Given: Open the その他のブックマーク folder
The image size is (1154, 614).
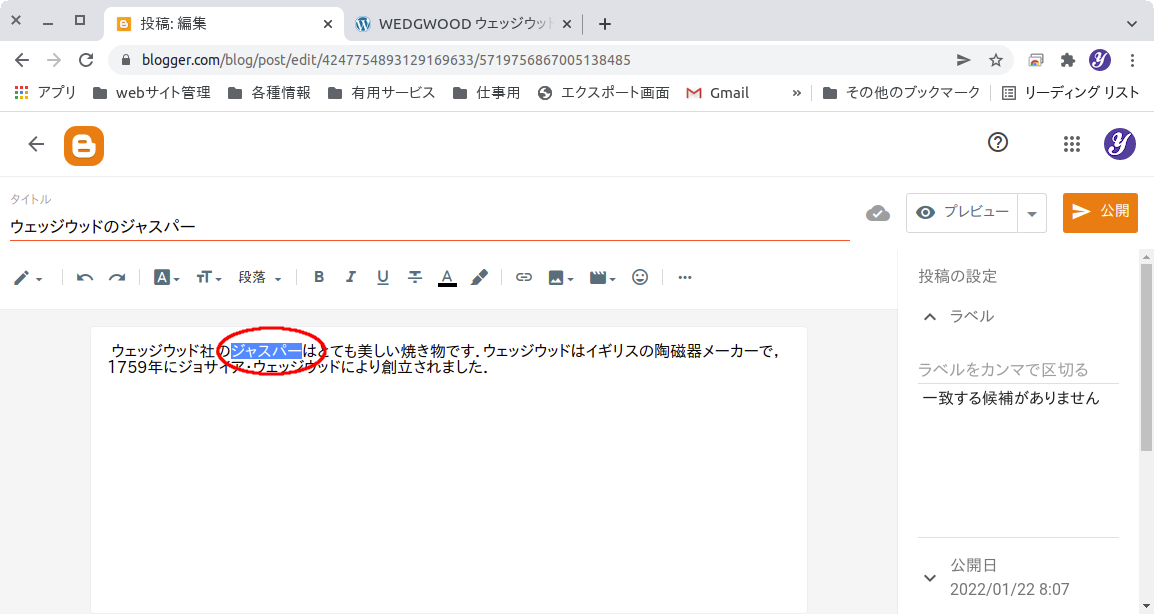Looking at the screenshot, I should click(902, 93).
